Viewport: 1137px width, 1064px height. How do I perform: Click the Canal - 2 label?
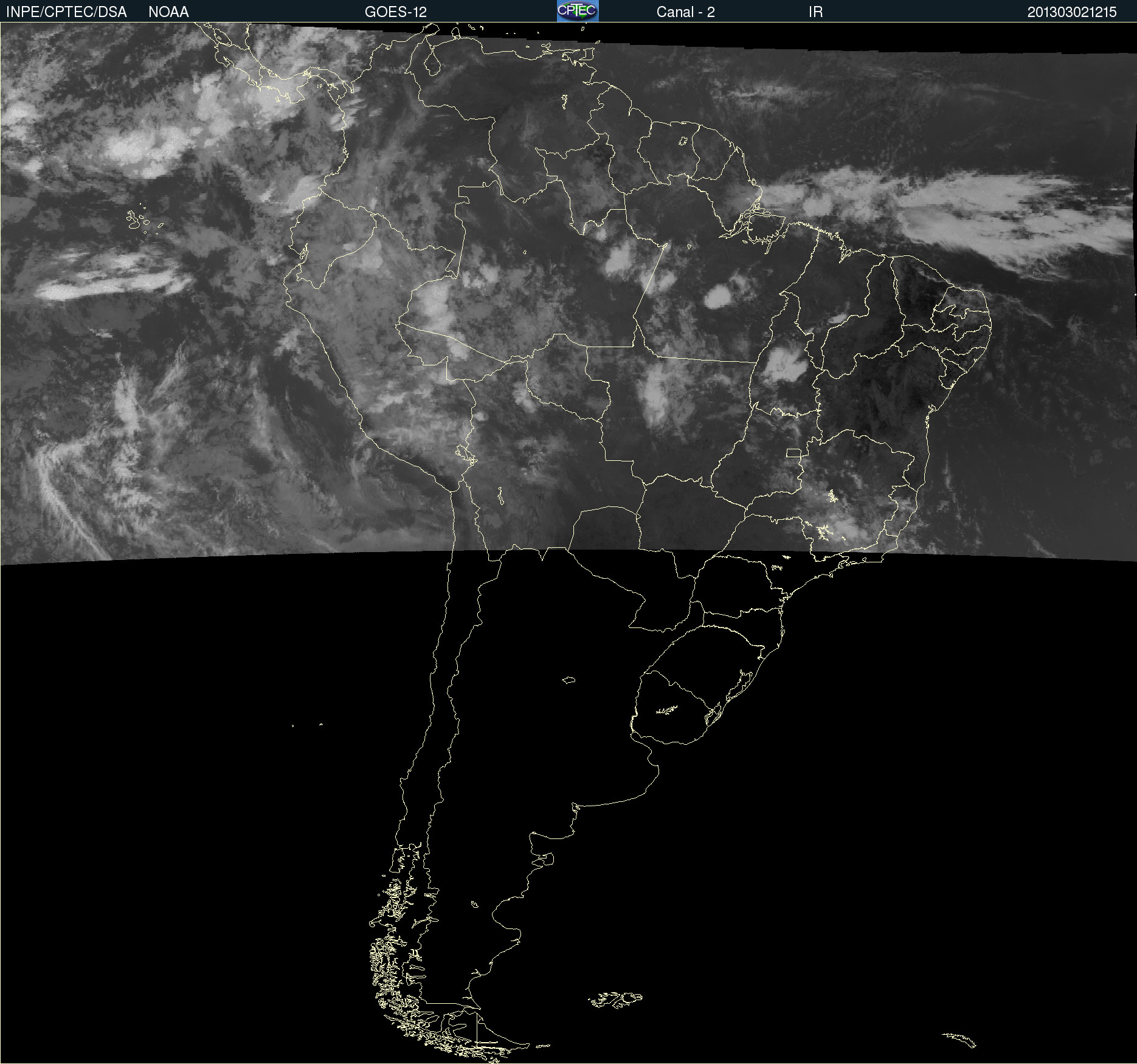(685, 12)
